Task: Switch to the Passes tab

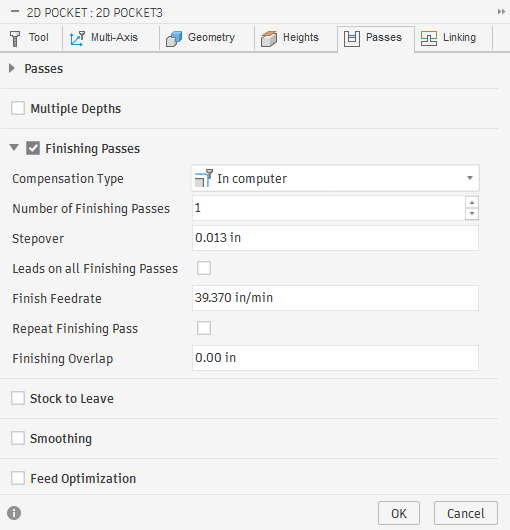Action: (x=375, y=39)
